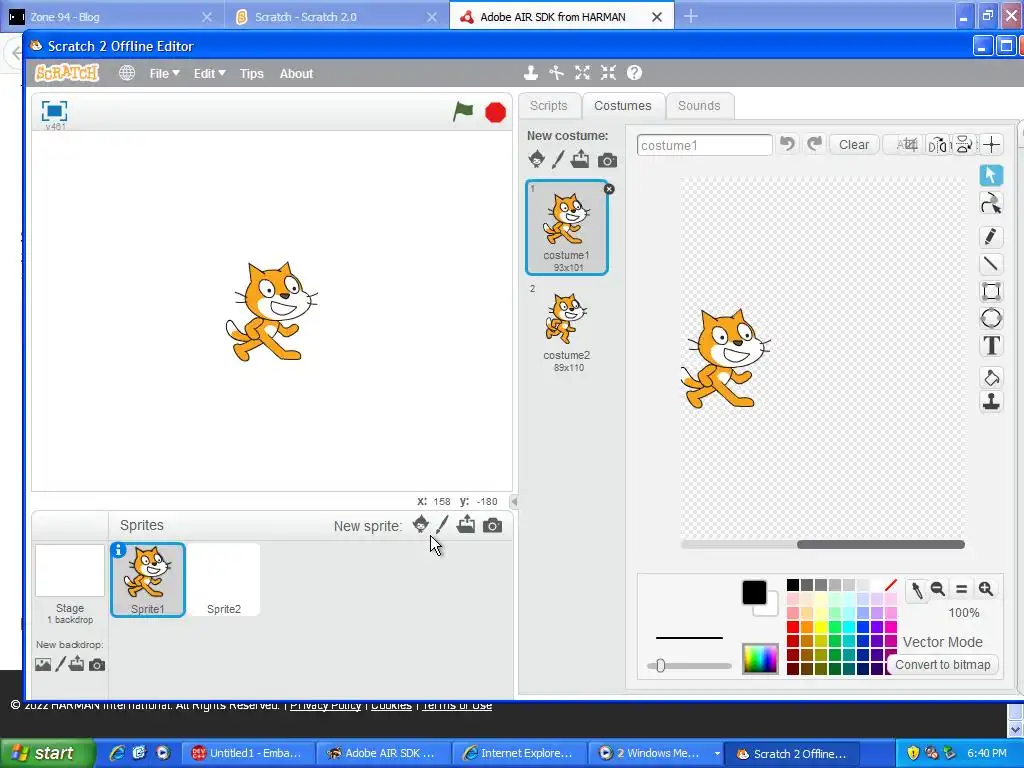Click Convert to bitmap button
1024x768 pixels.
[942, 665]
